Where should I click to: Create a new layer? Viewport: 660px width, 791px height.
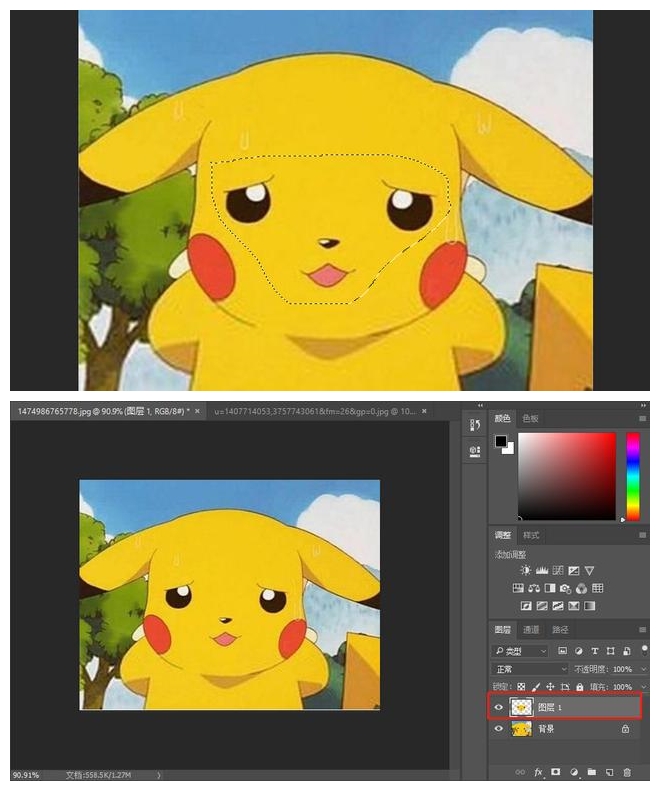coord(610,772)
